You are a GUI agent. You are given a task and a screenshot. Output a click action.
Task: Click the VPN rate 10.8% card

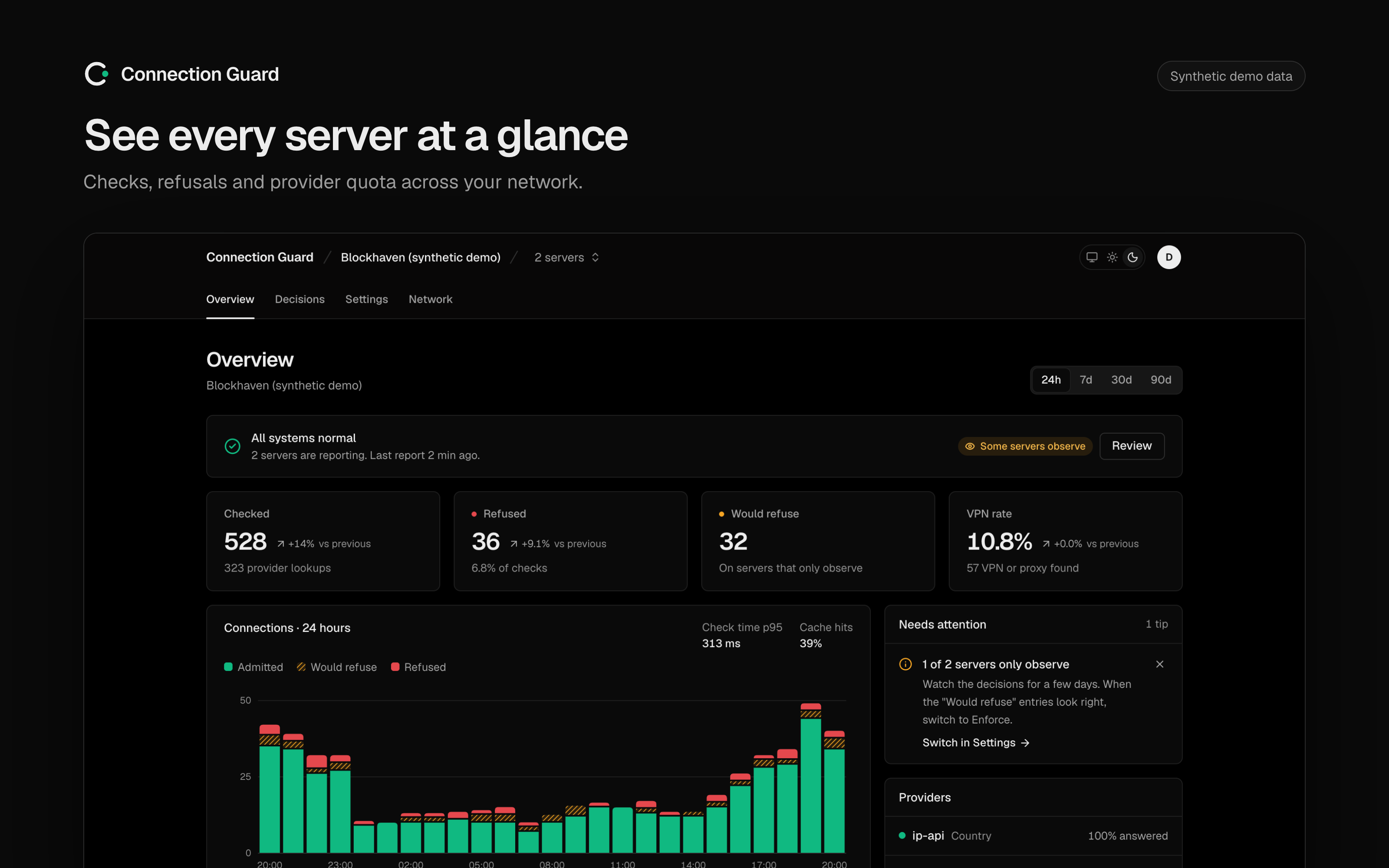point(1065,541)
